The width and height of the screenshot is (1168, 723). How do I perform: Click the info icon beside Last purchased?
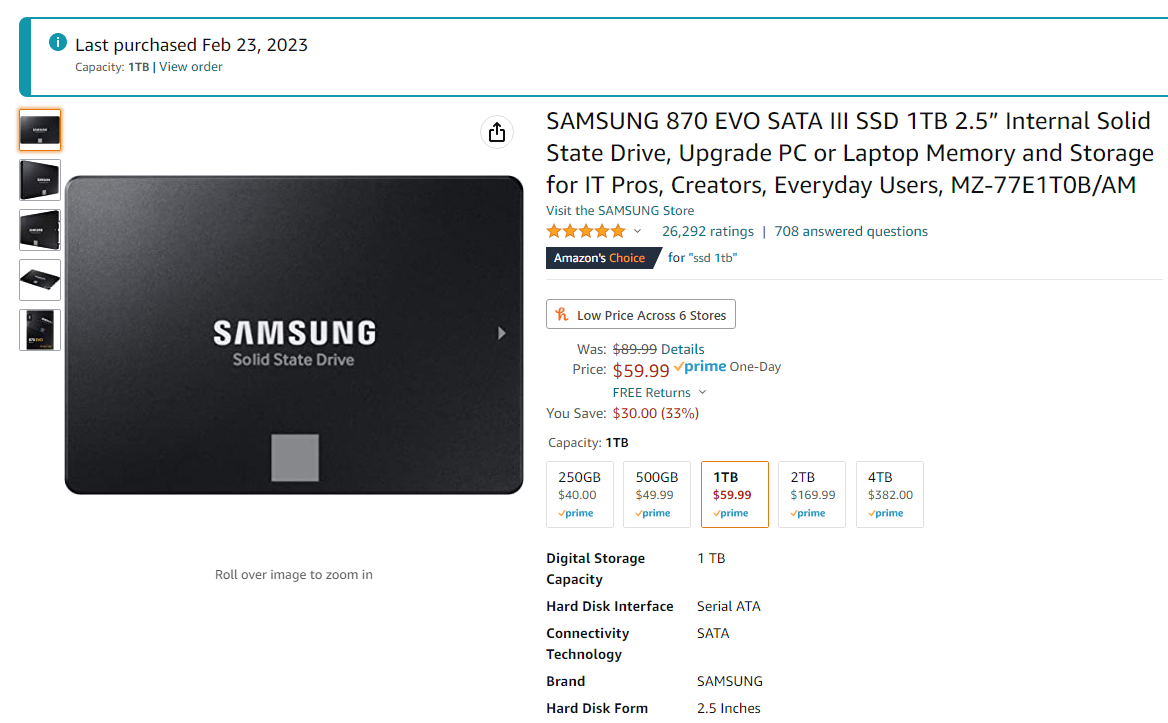(58, 43)
